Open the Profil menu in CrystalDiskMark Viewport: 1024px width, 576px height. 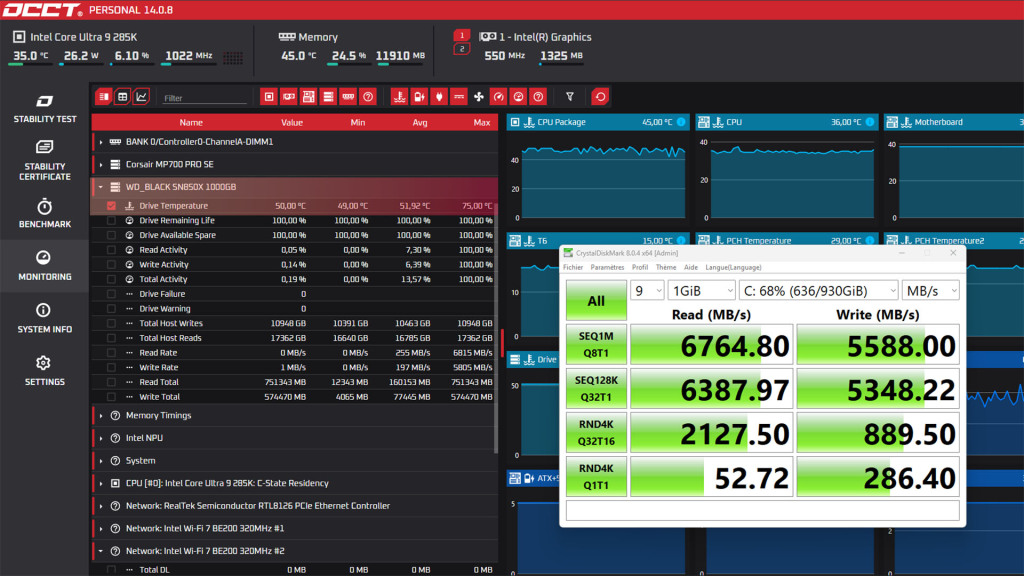pos(640,267)
